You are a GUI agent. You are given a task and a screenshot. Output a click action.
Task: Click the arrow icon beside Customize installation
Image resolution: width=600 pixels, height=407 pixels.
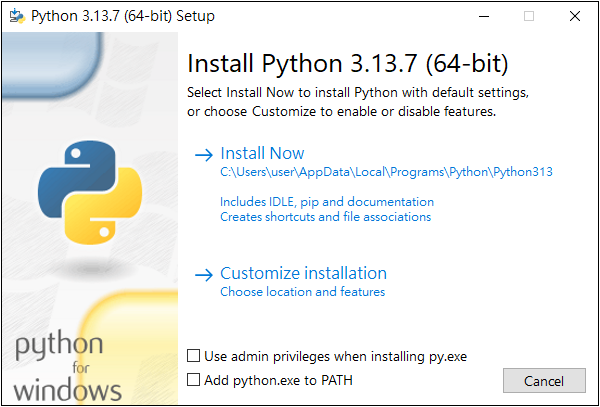pos(204,274)
